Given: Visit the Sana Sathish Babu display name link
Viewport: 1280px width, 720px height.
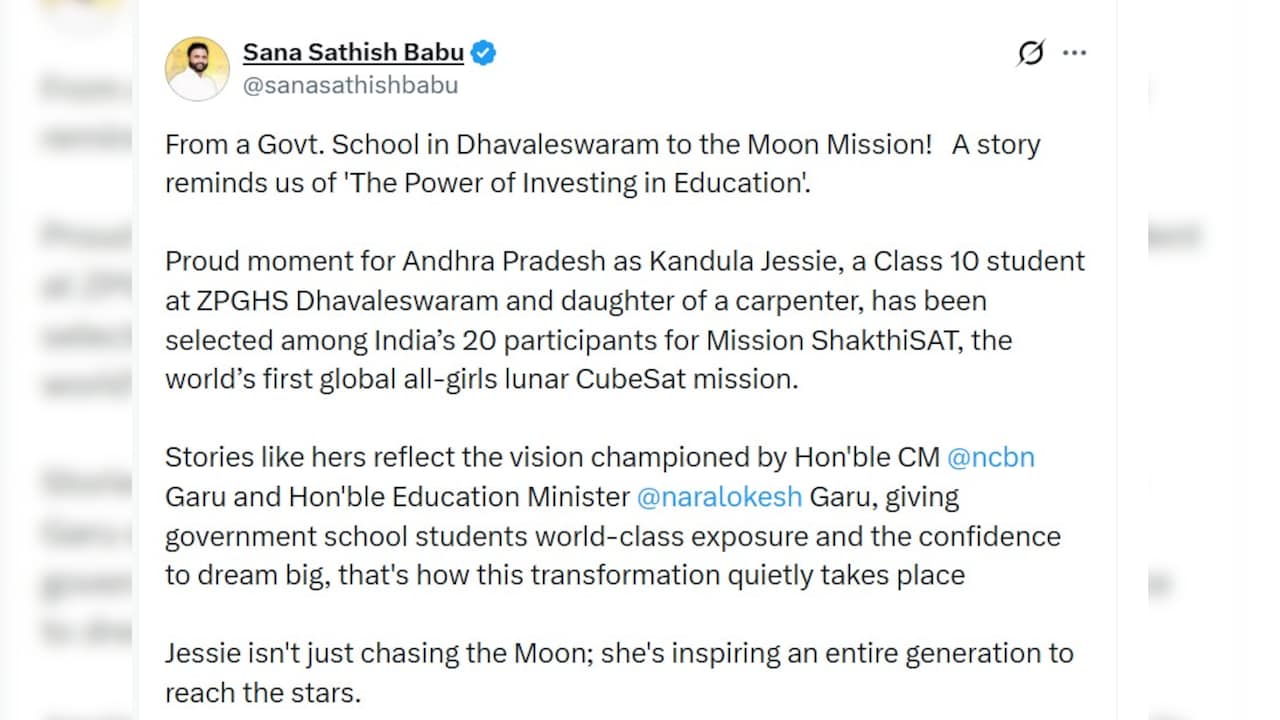Looking at the screenshot, I should pyautogui.click(x=353, y=52).
